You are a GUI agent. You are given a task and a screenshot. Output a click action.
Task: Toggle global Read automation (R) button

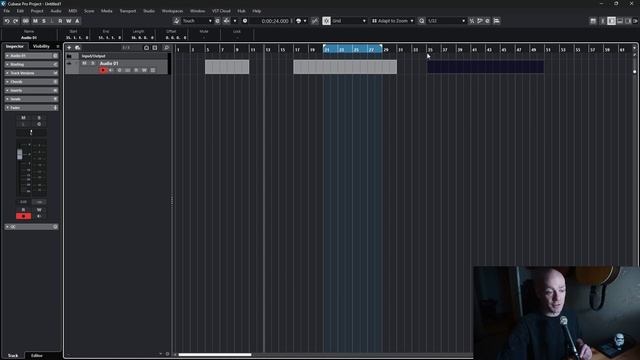coord(60,21)
